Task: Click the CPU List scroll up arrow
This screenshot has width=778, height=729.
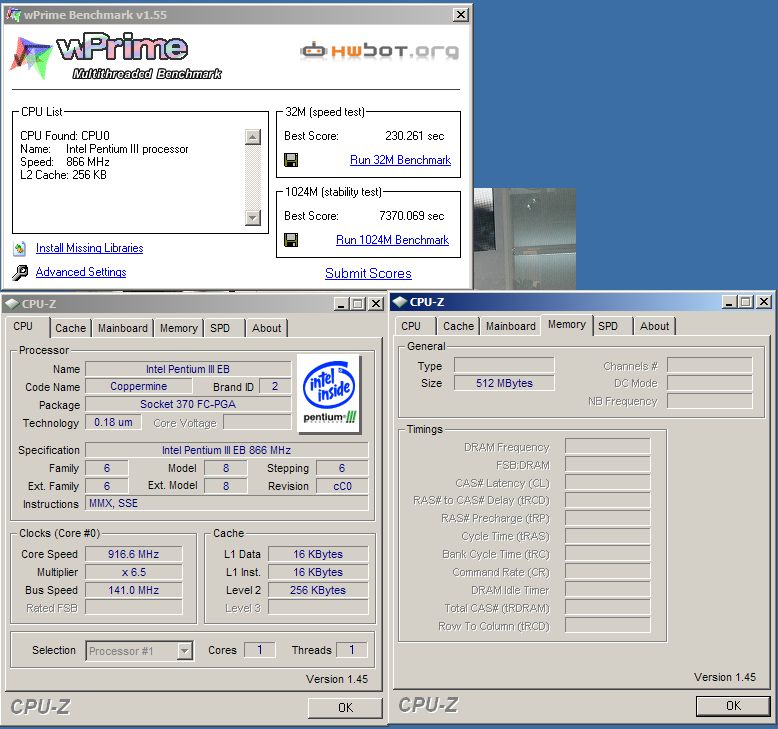Action: (x=253, y=137)
